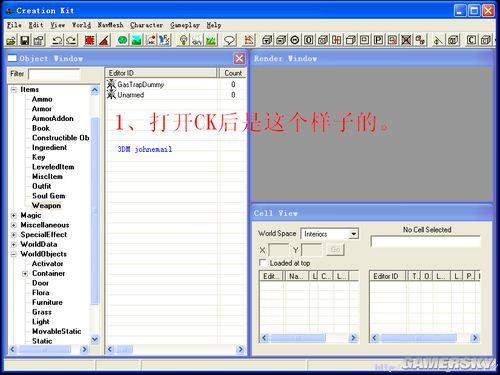500x375 pixels.
Task: Click the light bulb toolbar icon
Action: (x=183, y=40)
